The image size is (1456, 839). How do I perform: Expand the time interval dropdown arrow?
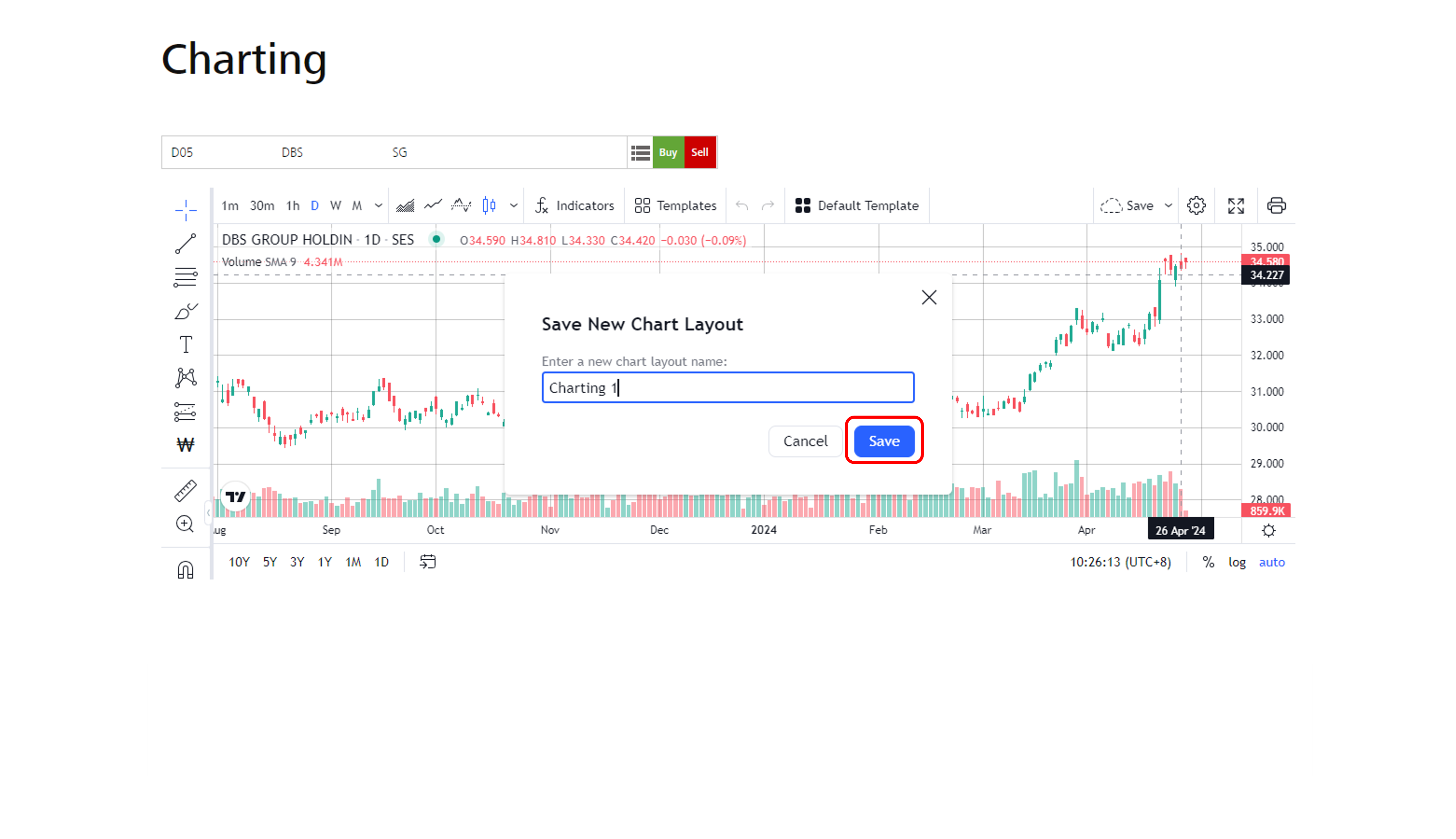(378, 206)
